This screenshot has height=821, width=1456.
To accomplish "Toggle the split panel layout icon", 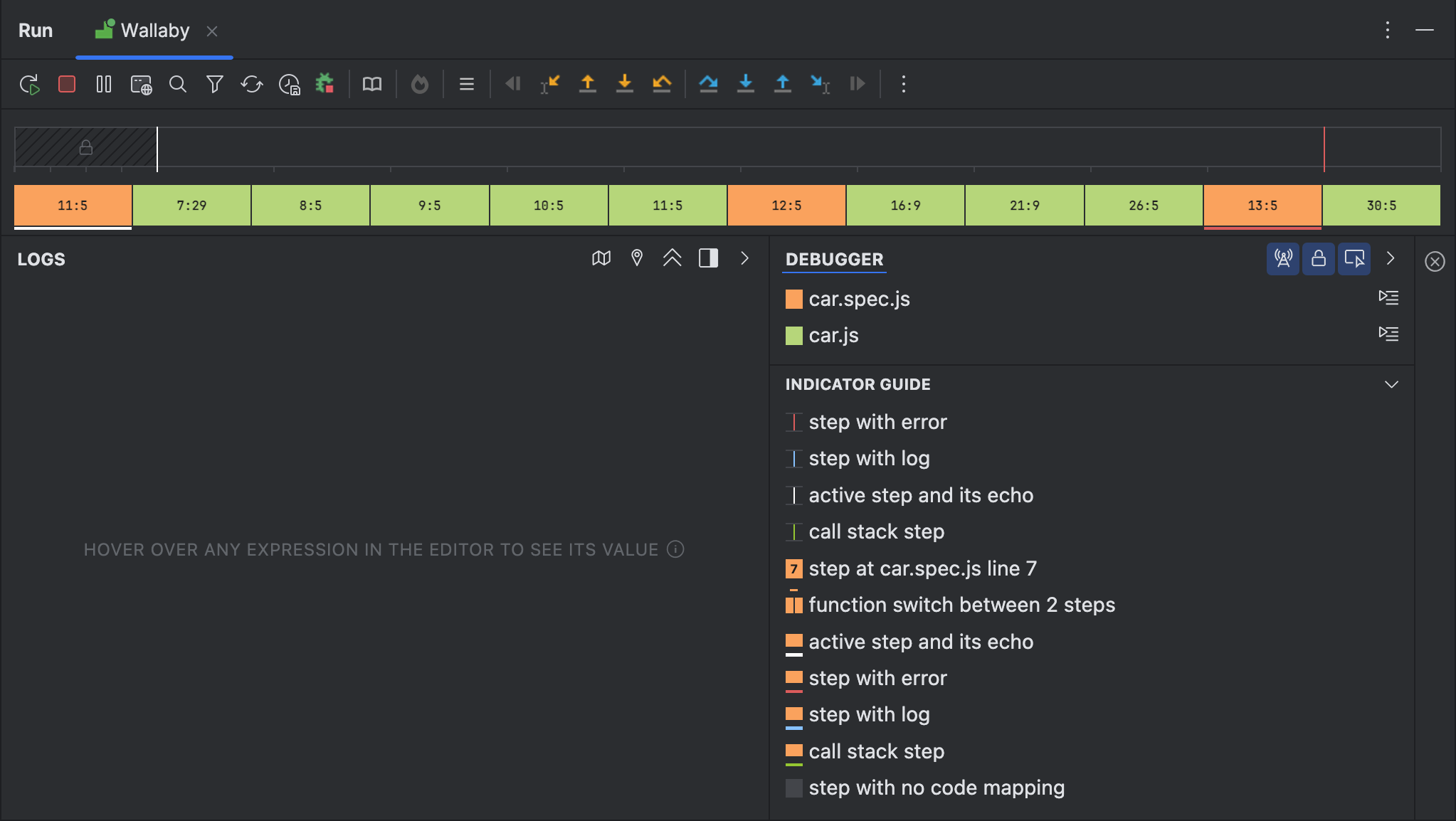I will click(709, 258).
